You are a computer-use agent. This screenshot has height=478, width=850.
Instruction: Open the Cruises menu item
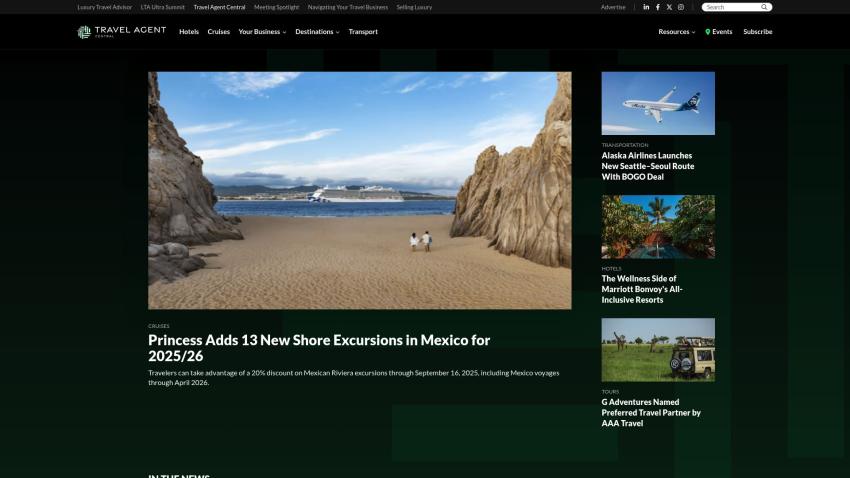click(218, 31)
